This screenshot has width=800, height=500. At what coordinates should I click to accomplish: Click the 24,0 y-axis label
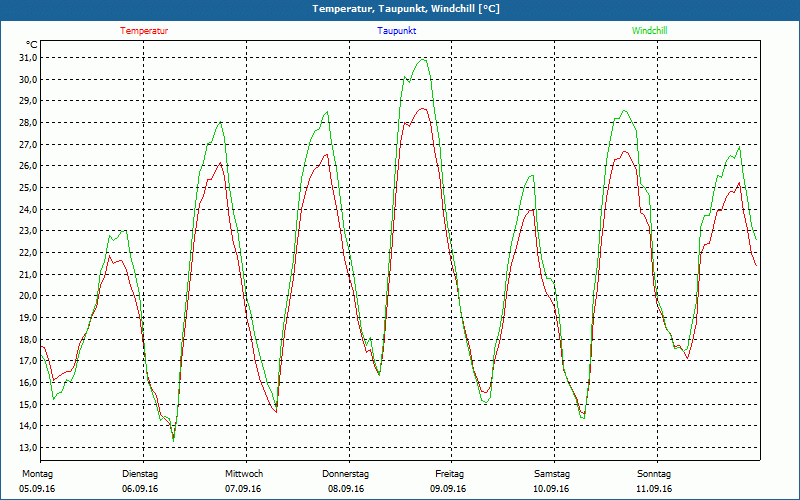click(28, 209)
